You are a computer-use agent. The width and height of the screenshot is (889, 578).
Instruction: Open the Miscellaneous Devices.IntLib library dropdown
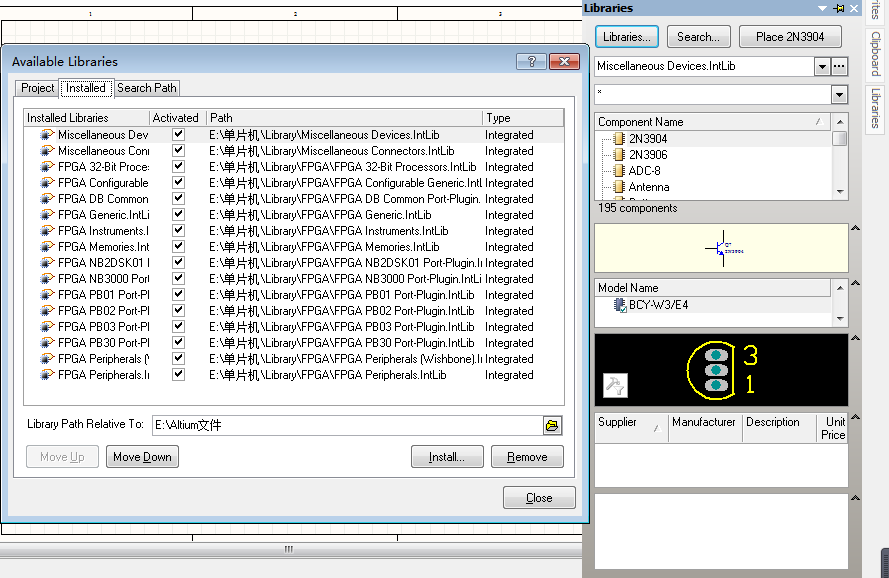pos(822,67)
